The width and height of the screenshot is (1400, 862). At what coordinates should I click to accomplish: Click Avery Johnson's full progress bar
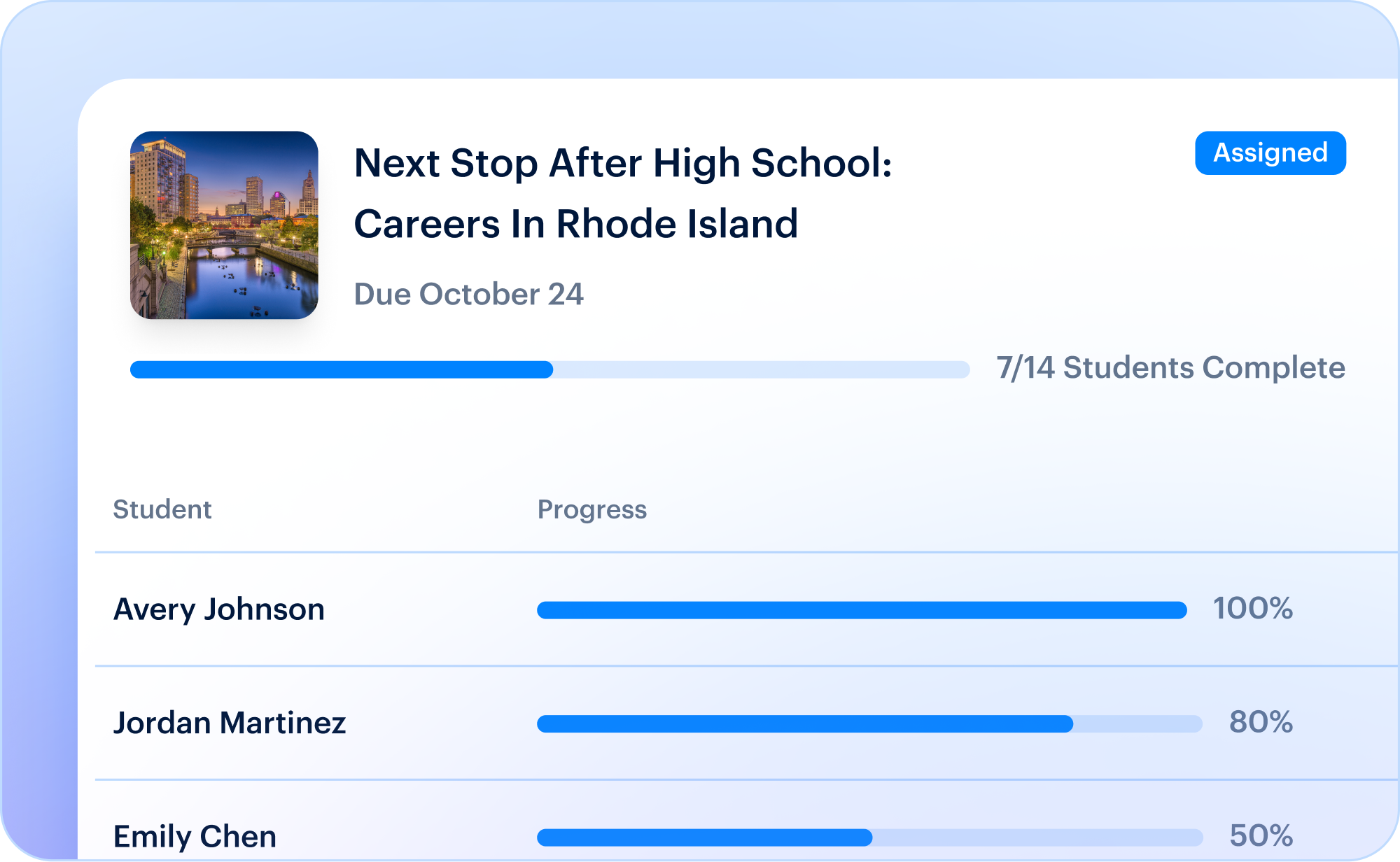(x=862, y=610)
